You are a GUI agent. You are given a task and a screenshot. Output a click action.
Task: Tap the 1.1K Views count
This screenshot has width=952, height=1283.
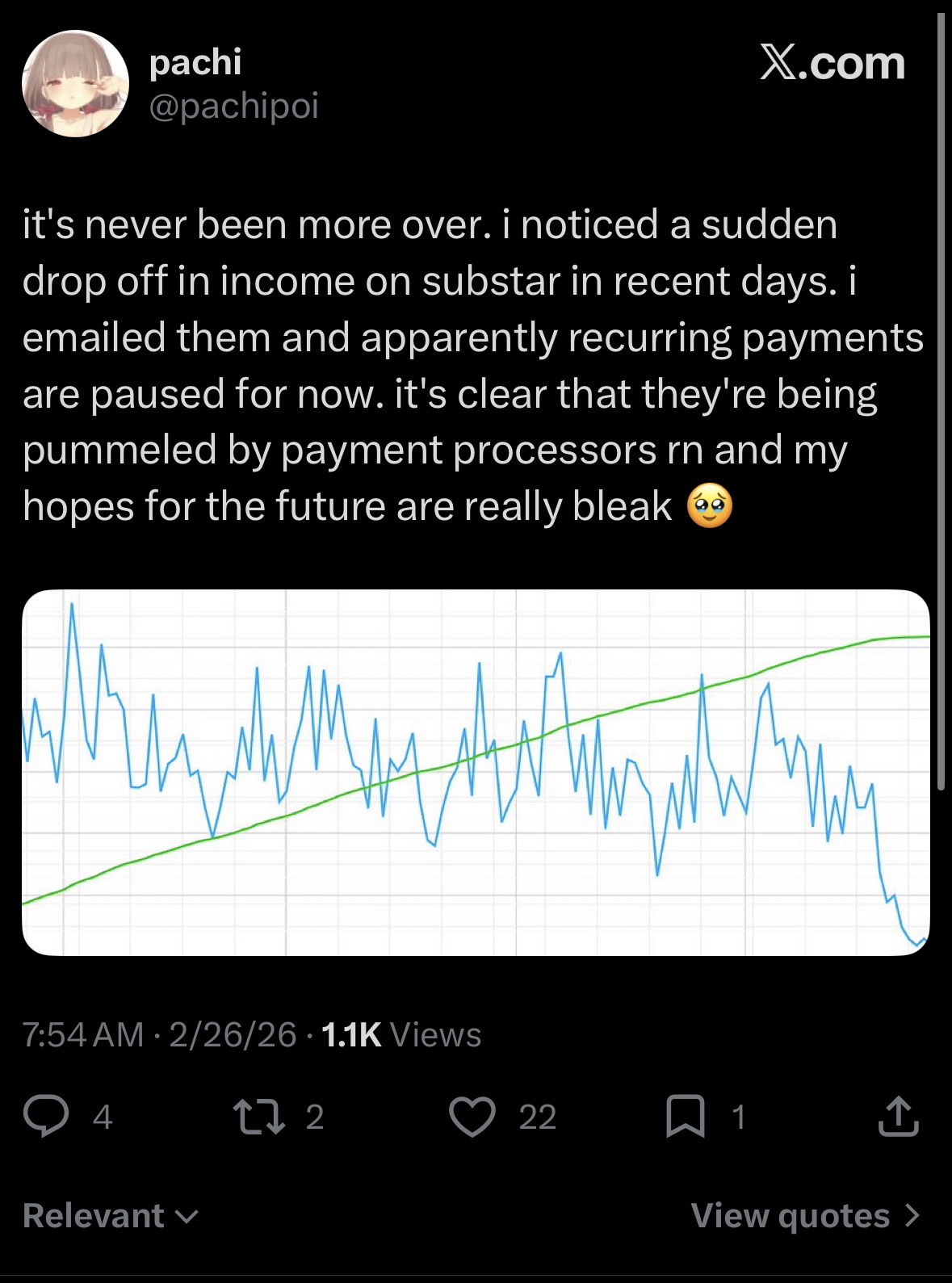(401, 1034)
